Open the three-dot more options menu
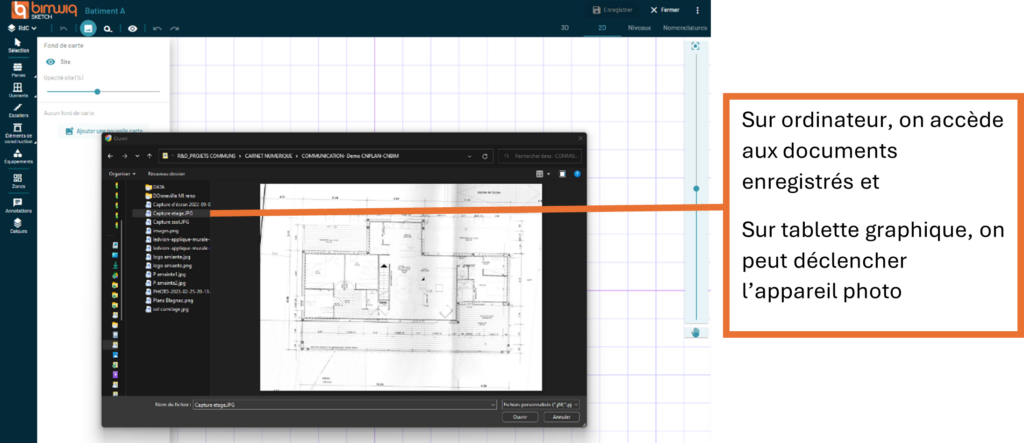1024x443 pixels. 697,10
